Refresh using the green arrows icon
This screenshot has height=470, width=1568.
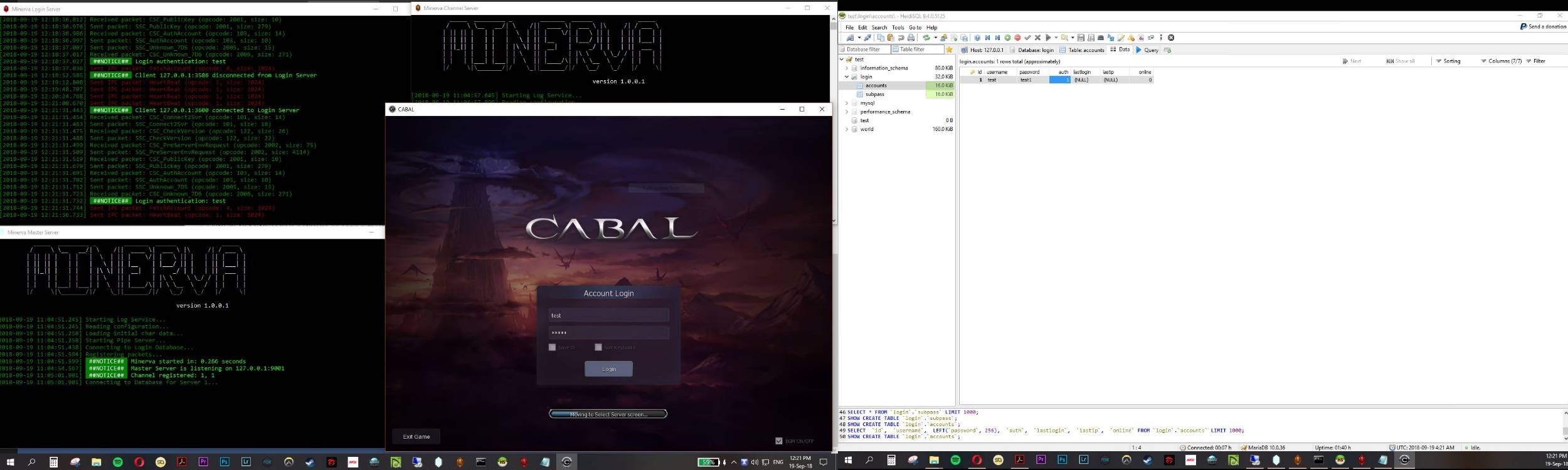click(x=926, y=38)
